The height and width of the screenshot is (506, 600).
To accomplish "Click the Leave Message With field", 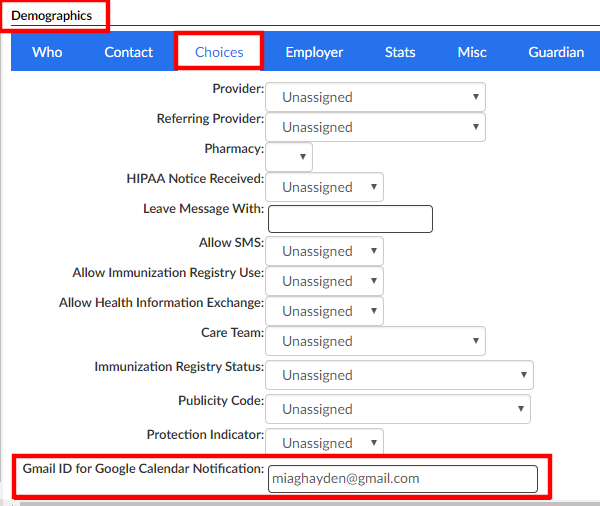I will pos(350,219).
